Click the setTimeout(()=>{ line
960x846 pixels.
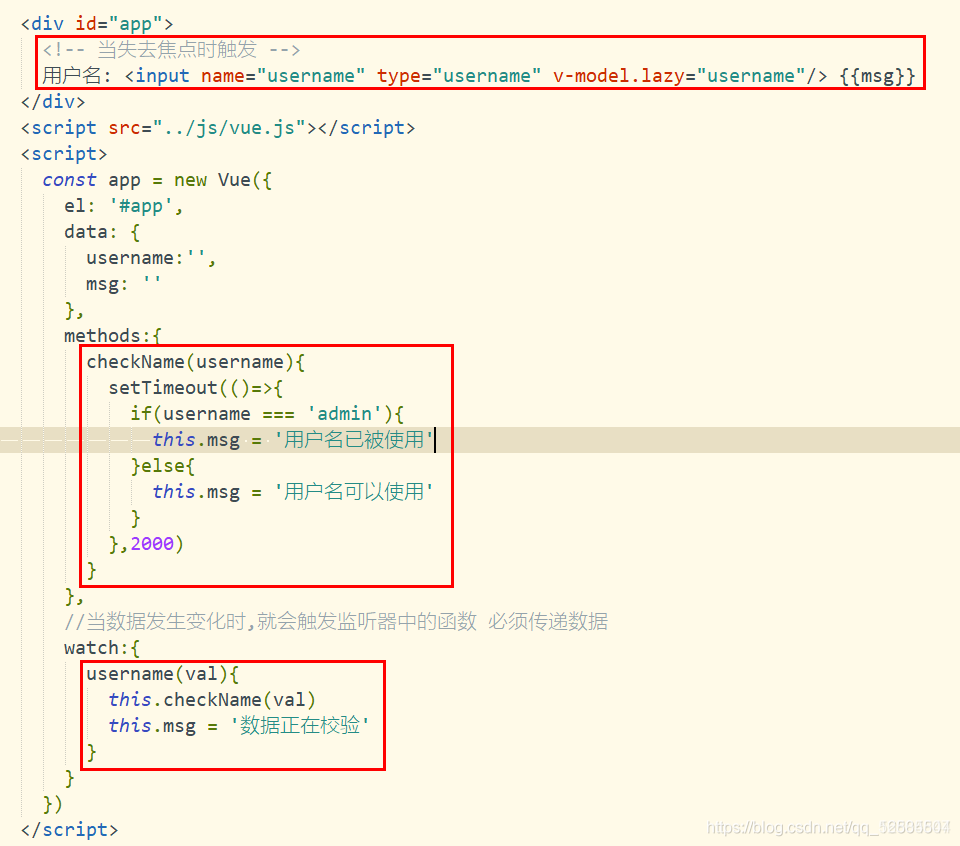[x=195, y=387]
